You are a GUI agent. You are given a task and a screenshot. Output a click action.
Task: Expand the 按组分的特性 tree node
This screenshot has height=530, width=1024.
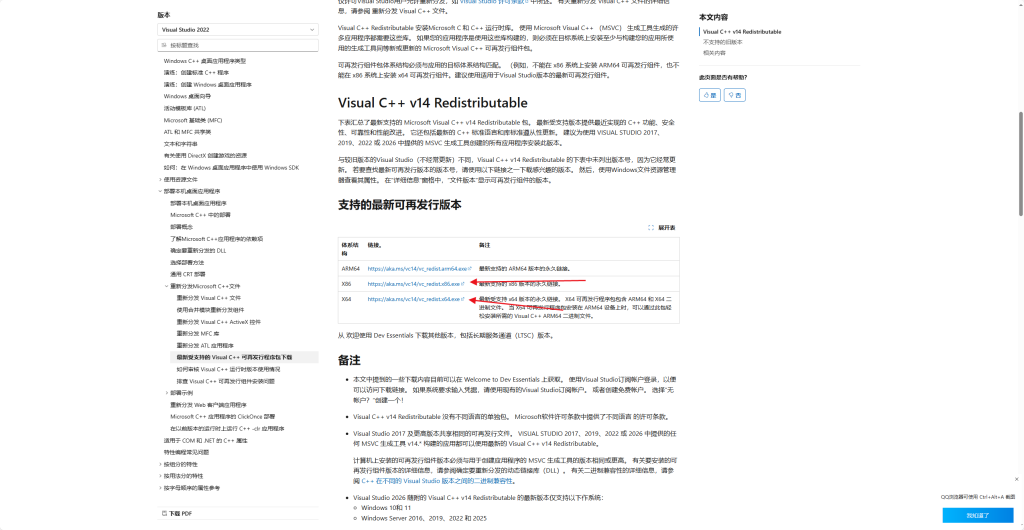[x=160, y=464]
